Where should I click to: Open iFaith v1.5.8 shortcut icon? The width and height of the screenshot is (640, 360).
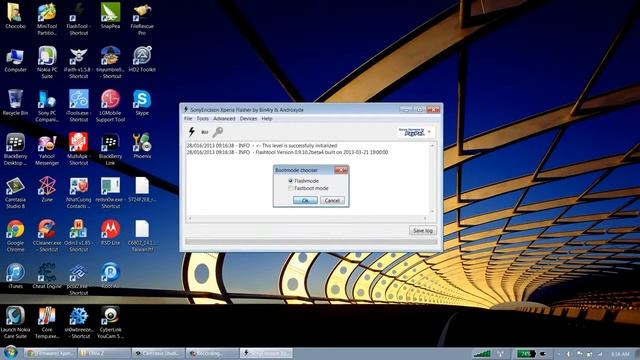click(78, 62)
